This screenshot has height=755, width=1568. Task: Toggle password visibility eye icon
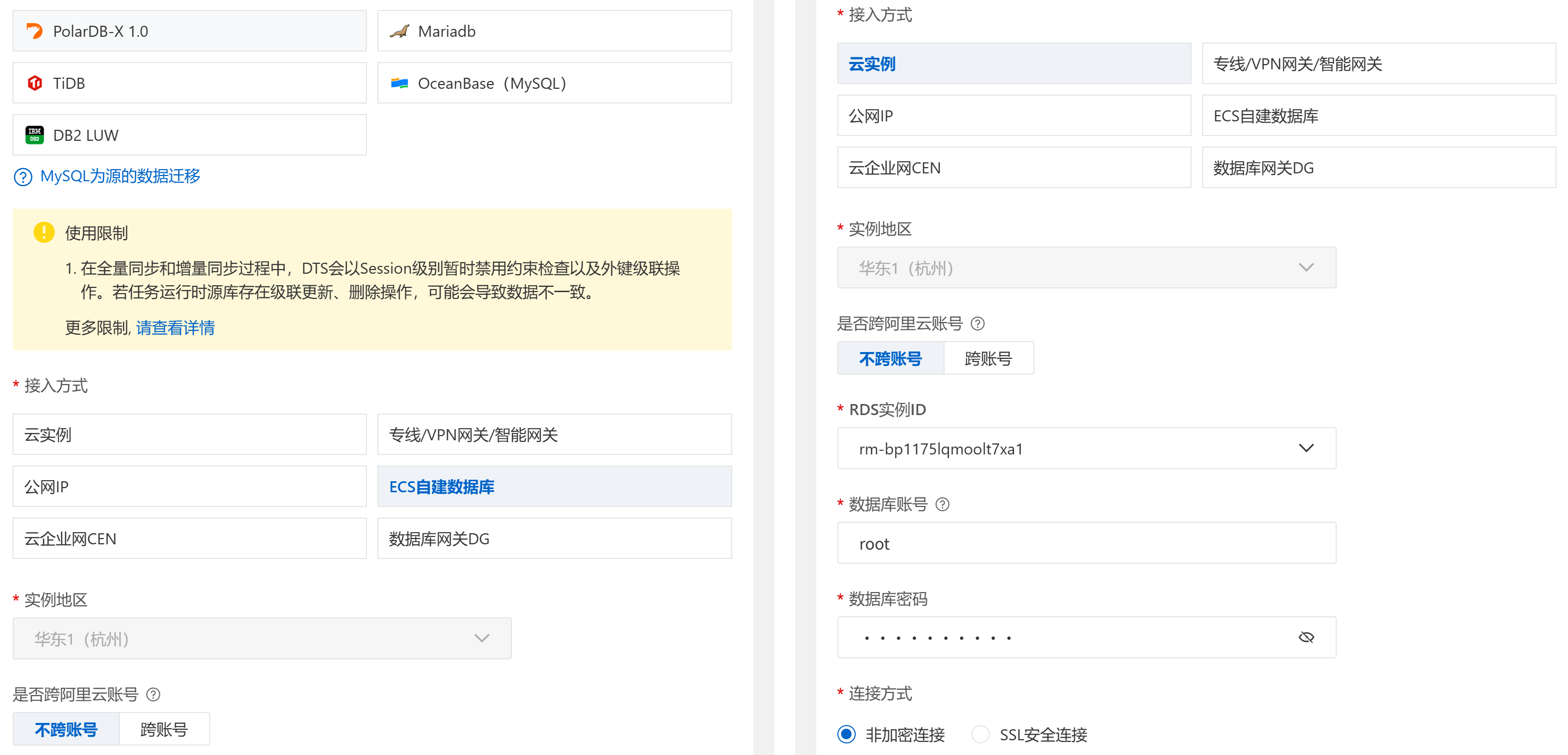(x=1306, y=638)
